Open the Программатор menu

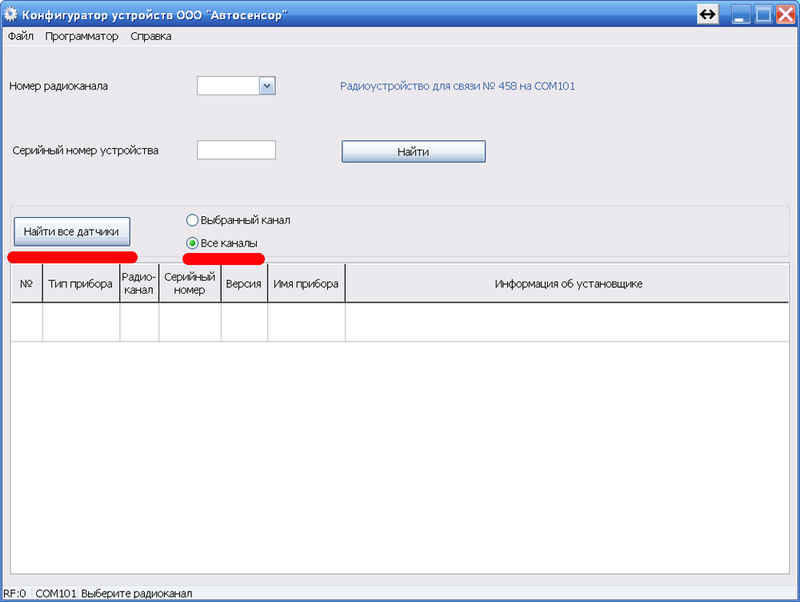coord(82,36)
